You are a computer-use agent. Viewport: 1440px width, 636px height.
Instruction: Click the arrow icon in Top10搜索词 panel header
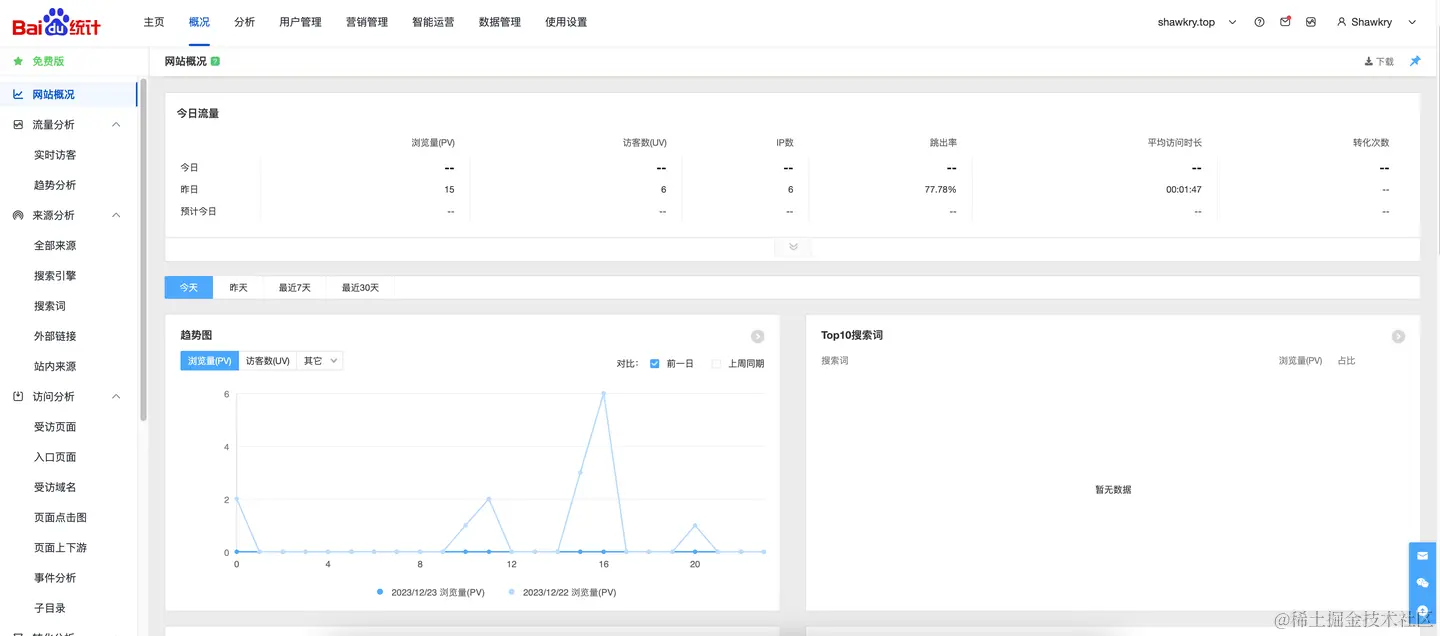pyautogui.click(x=1398, y=336)
